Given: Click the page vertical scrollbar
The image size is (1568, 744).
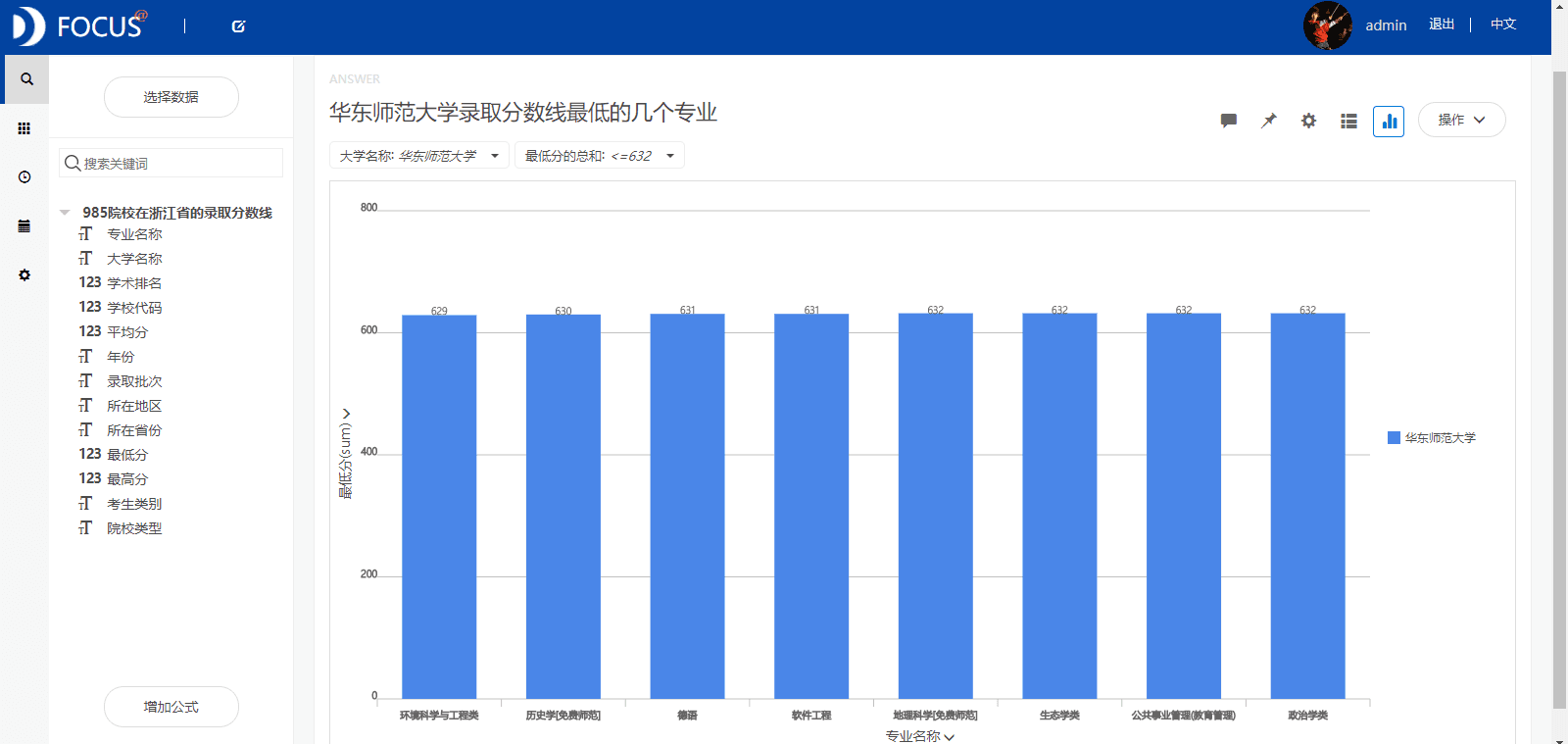Looking at the screenshot, I should [1559, 390].
